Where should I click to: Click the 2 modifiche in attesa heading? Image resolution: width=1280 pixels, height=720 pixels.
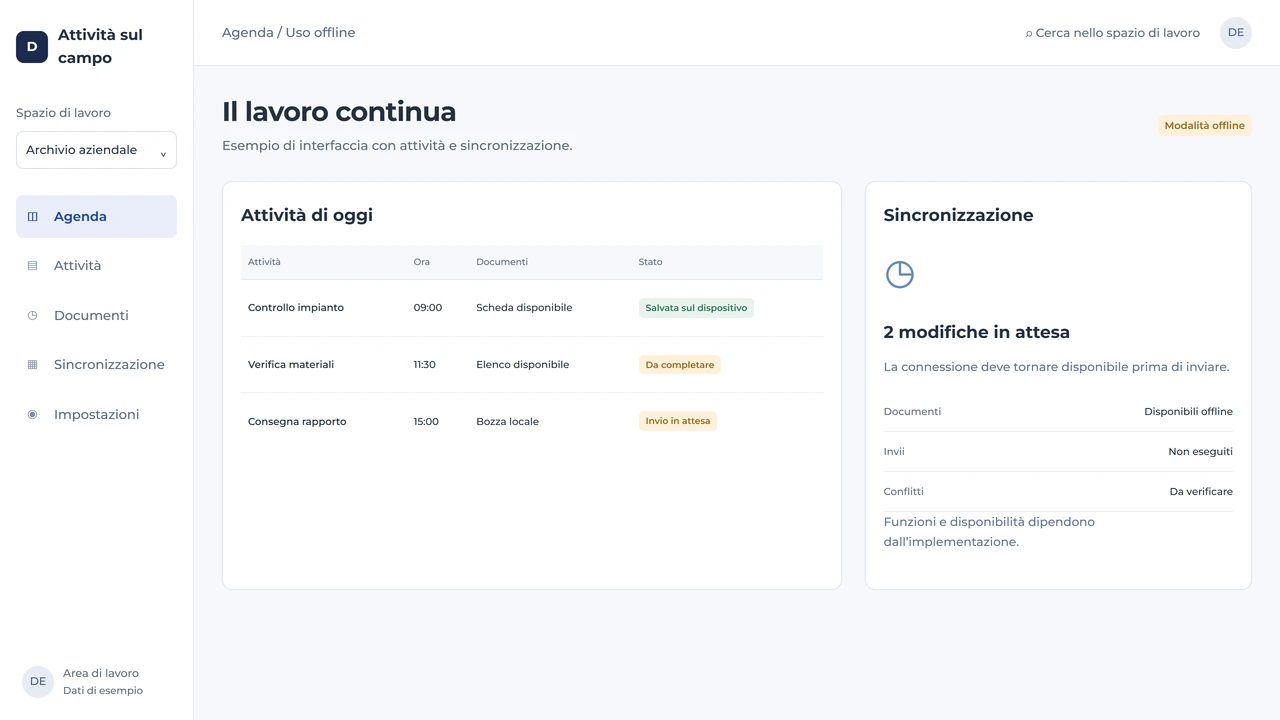tap(977, 332)
